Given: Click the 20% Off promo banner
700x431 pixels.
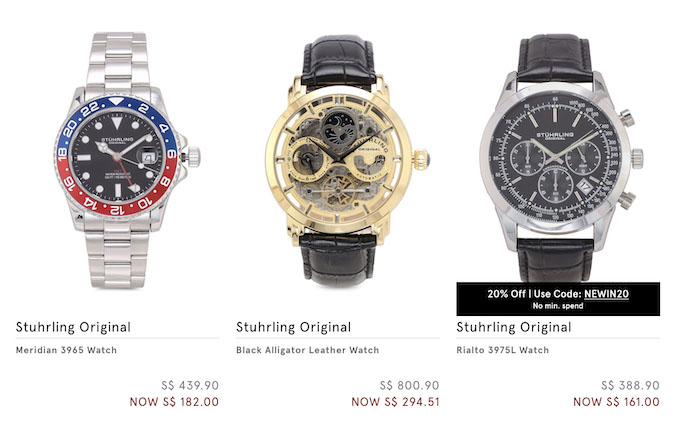Looking at the screenshot, I should [558, 299].
